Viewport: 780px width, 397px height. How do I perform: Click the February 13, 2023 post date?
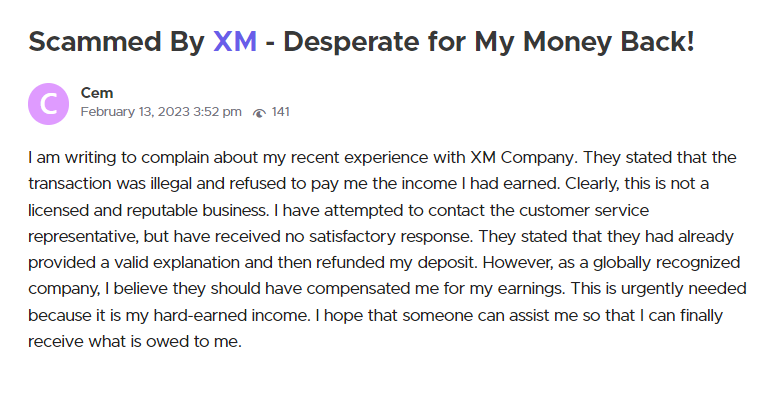[x=135, y=112]
